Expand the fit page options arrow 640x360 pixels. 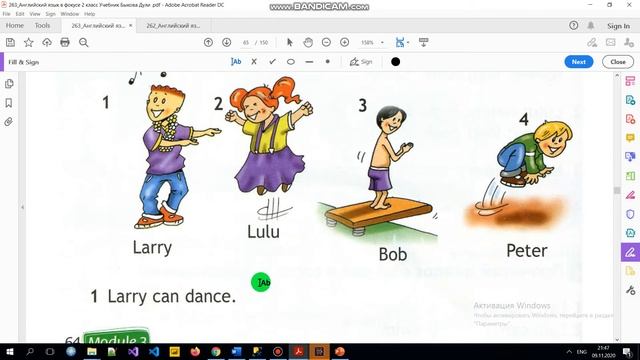point(408,42)
